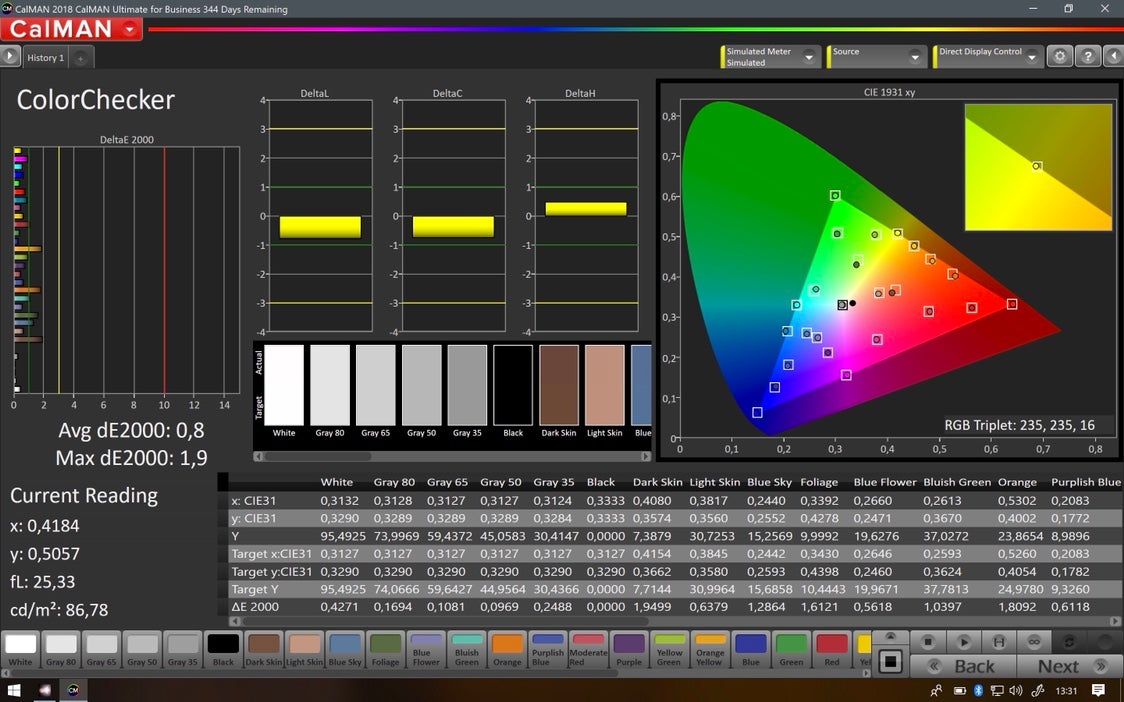Click the arrow button right of the help icon
This screenshot has height=702, width=1124.
click(x=1113, y=56)
